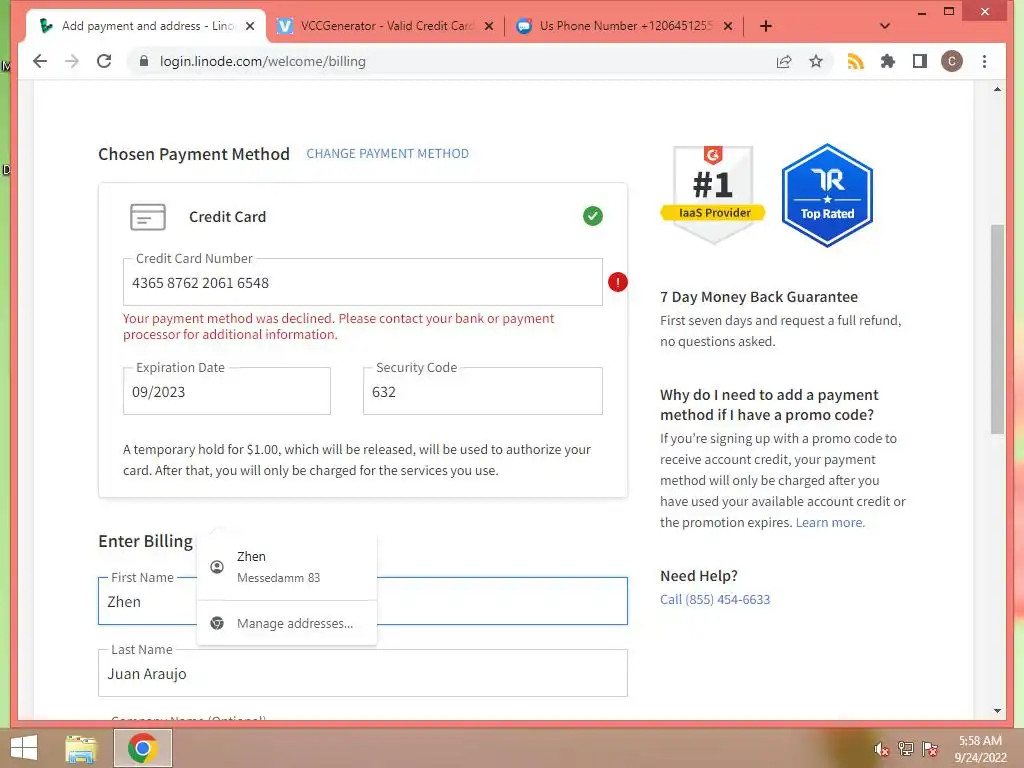1024x768 pixels.
Task: Click the scrollbar down arrow
Action: coord(997,711)
